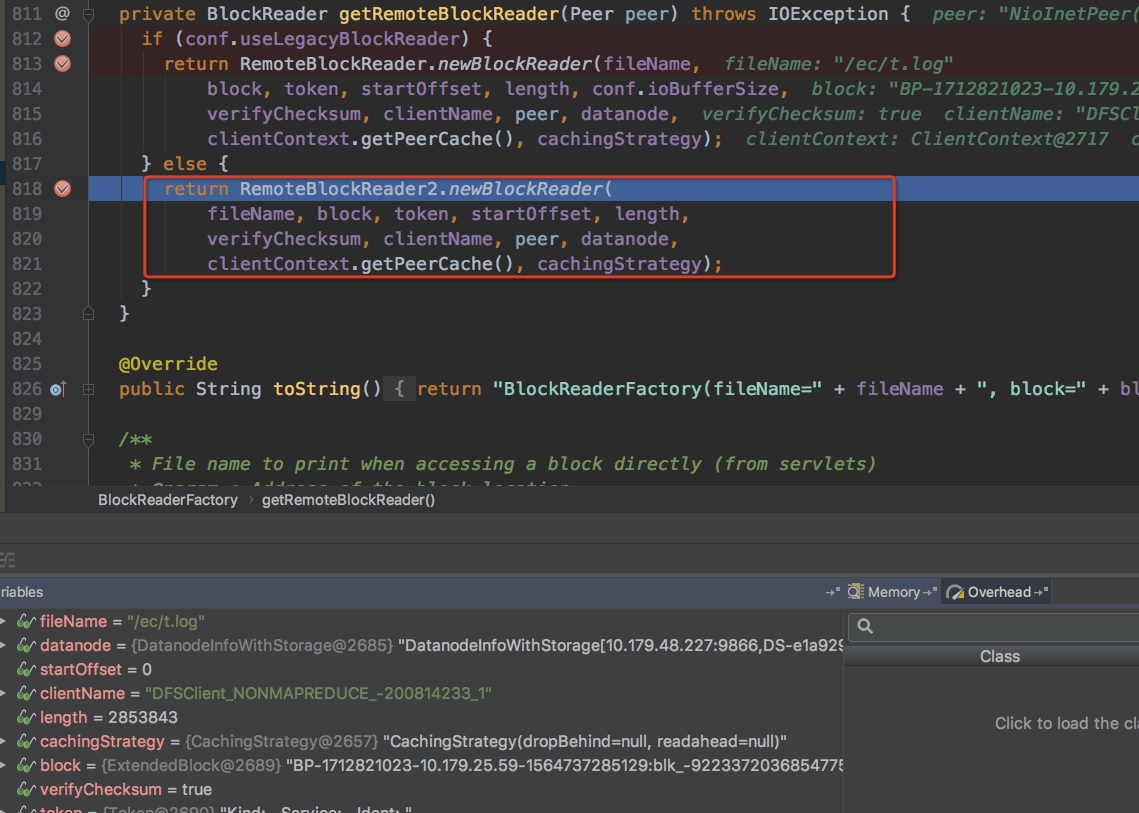
Task: Click the ExtendedBlock@2689 value text
Action: 190,765
